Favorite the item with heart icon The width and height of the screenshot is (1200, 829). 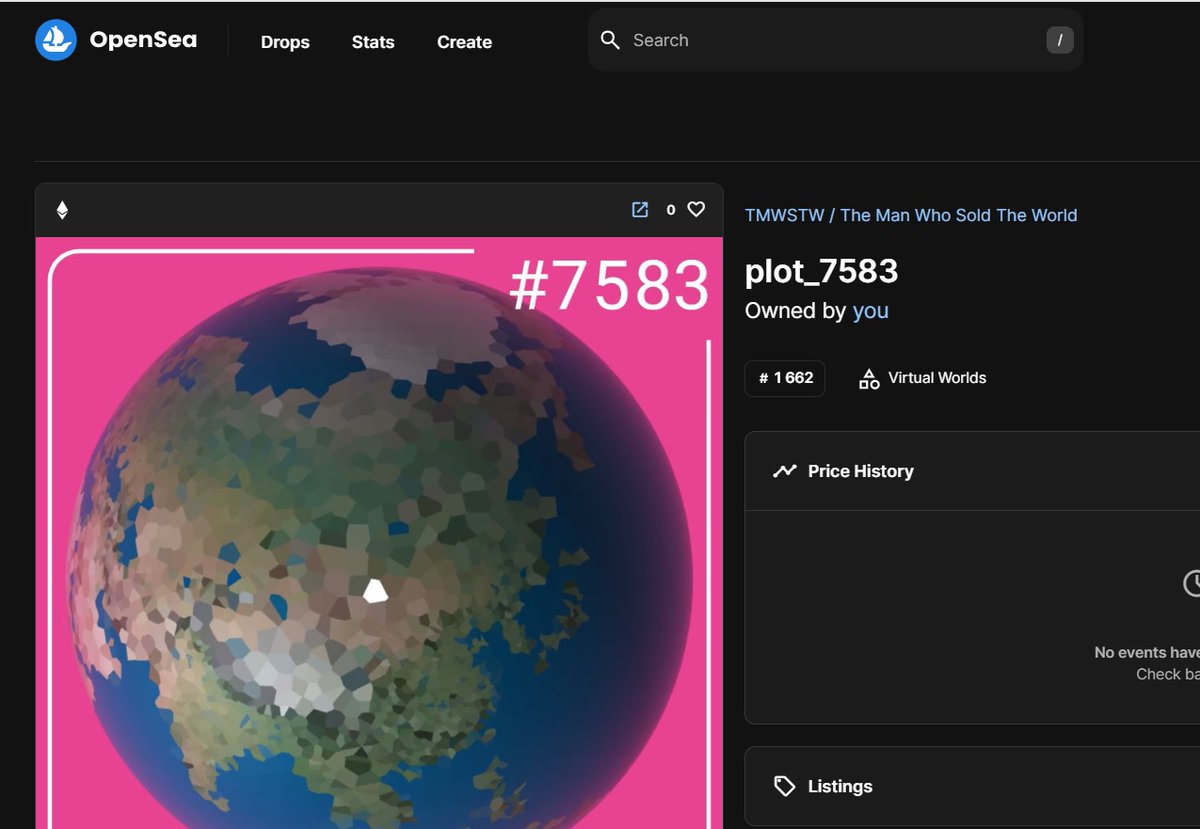coord(696,209)
